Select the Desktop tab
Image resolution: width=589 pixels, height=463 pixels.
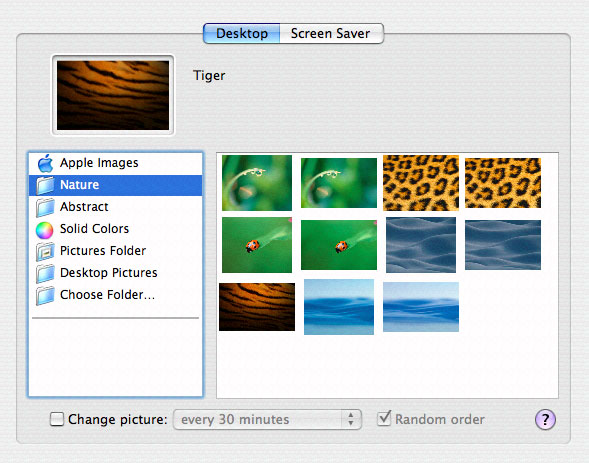(x=242, y=33)
